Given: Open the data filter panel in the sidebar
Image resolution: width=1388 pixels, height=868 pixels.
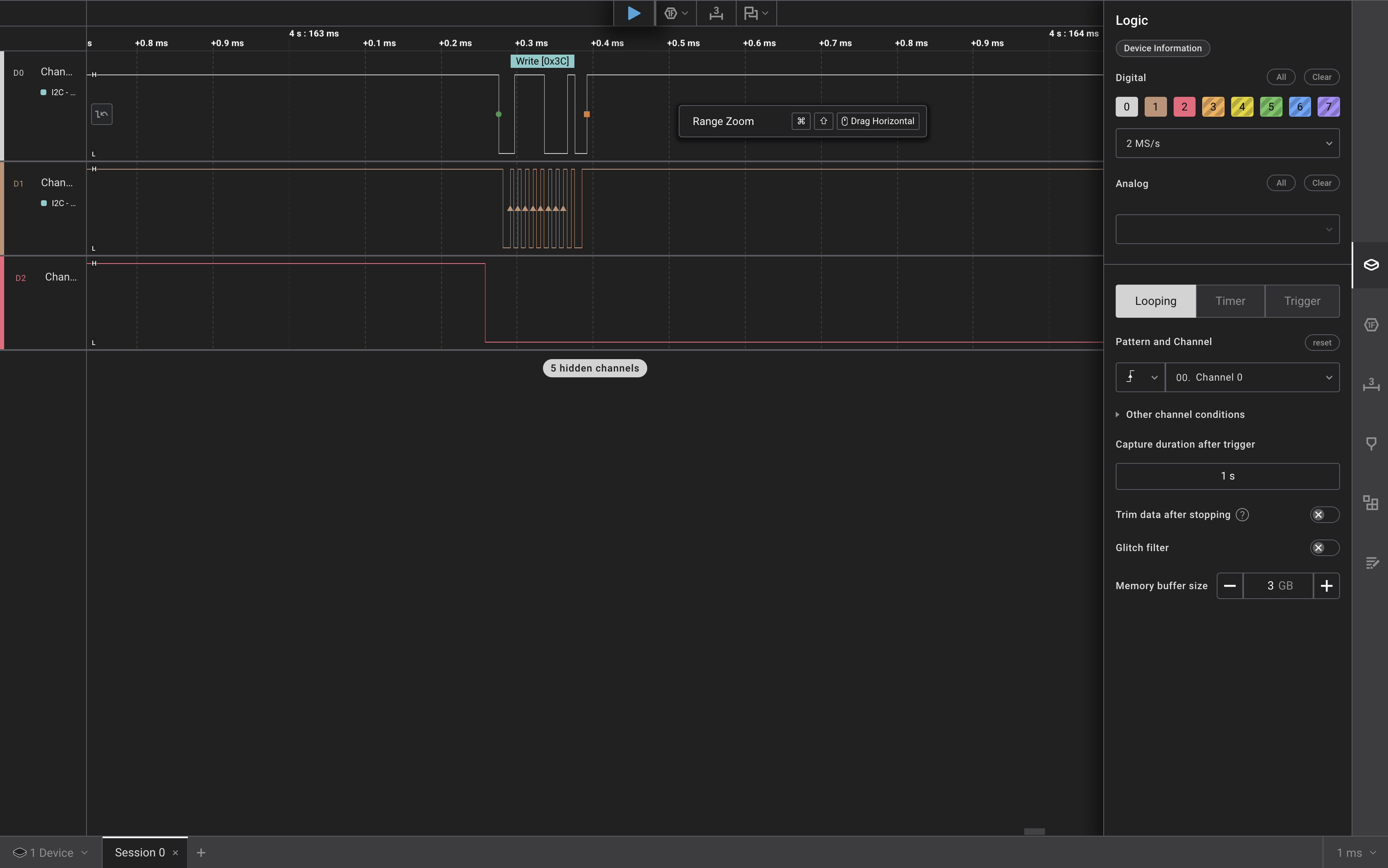Looking at the screenshot, I should tap(1372, 443).
